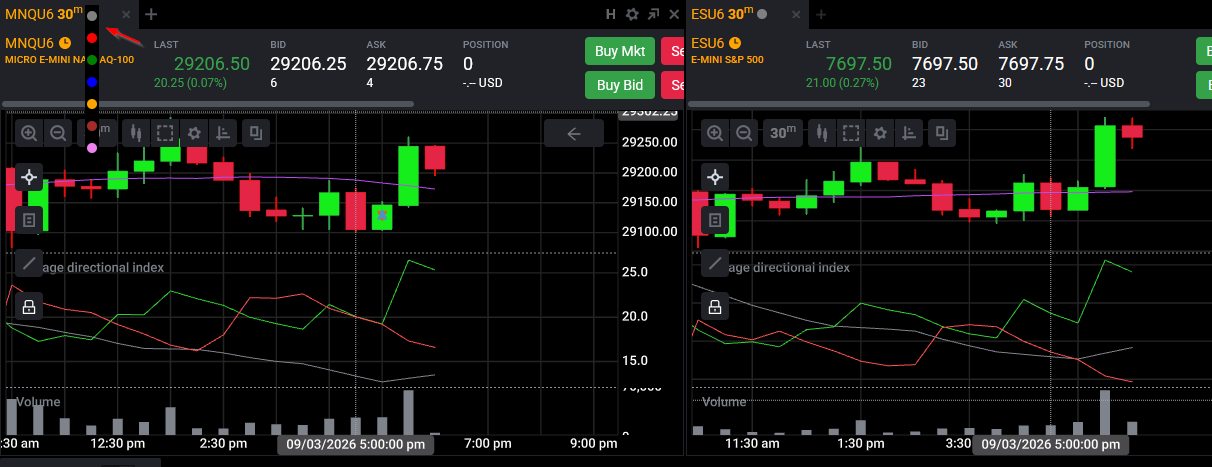Toggle crosshair cursor on ESU6 chart

click(x=715, y=177)
